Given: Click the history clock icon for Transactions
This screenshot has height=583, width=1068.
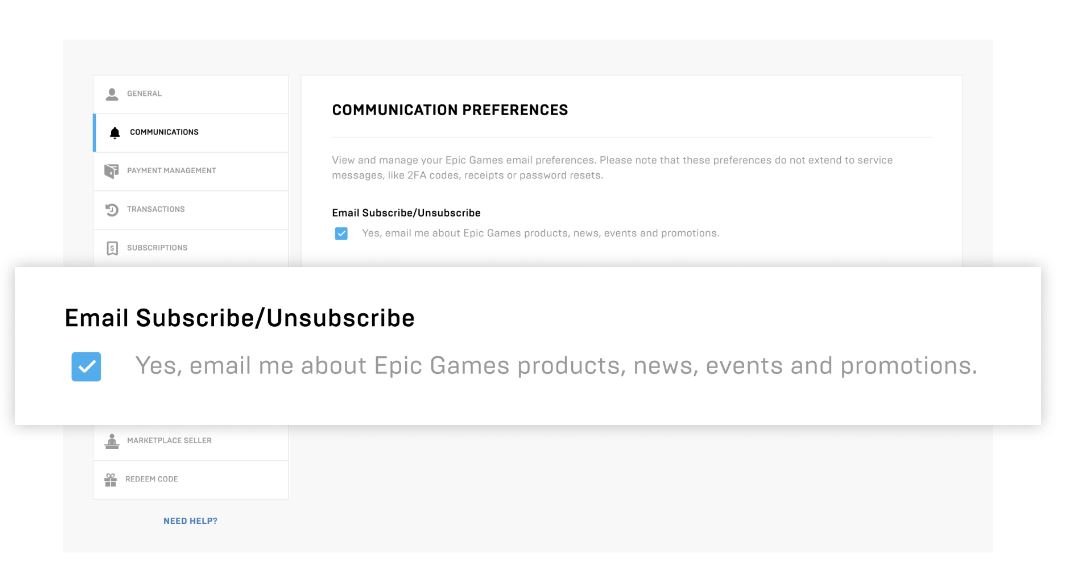Looking at the screenshot, I should pos(112,210).
